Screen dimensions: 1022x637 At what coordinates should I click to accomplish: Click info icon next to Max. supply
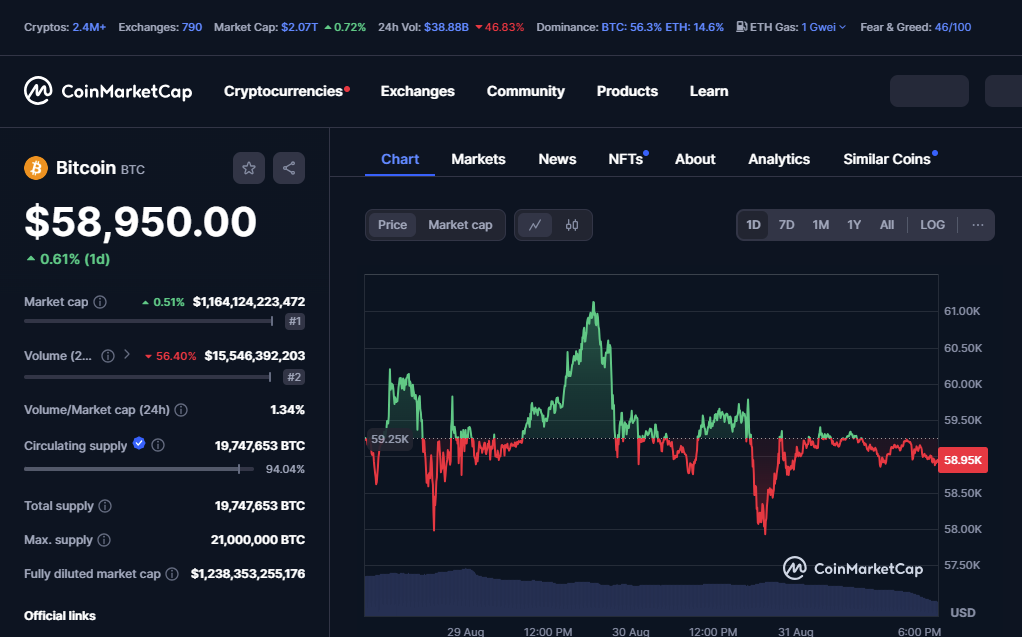104,540
